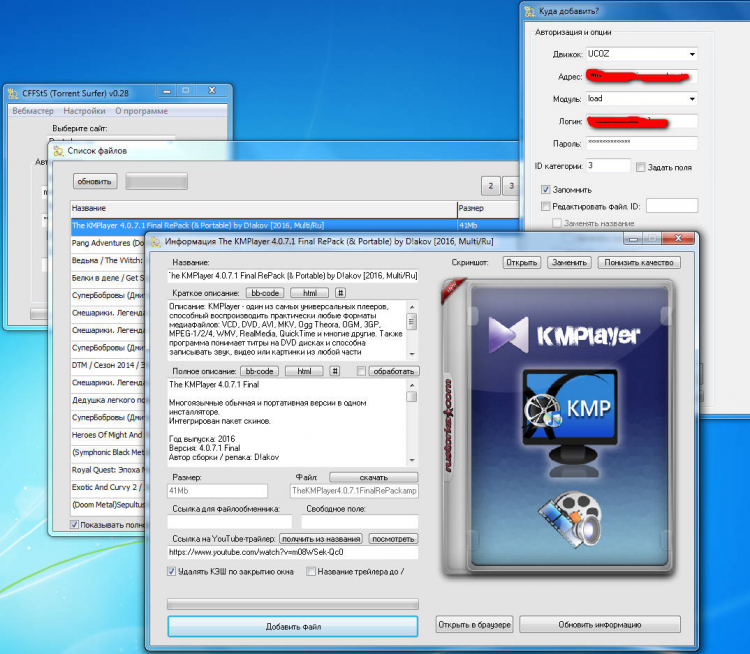Toggle Удалять КЭШ по закрытию окна
This screenshot has height=654, width=750.
click(171, 571)
